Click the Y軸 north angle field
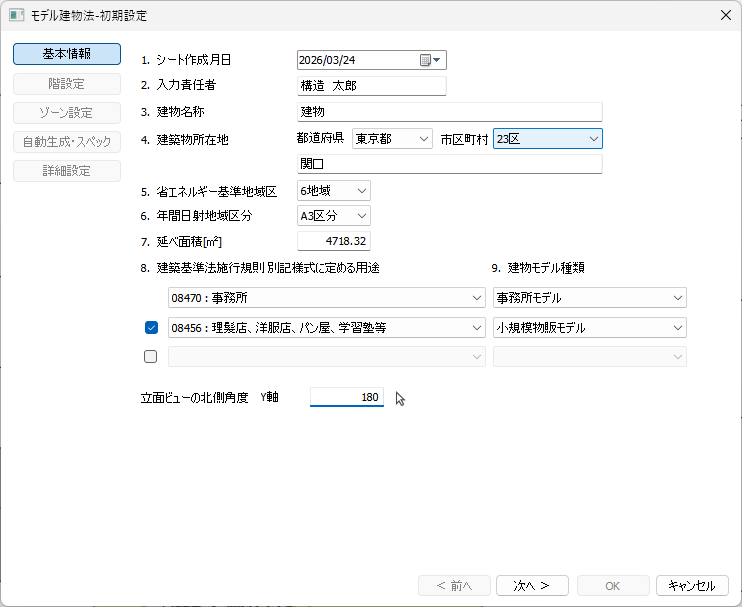Image resolution: width=742 pixels, height=607 pixels. tap(346, 397)
